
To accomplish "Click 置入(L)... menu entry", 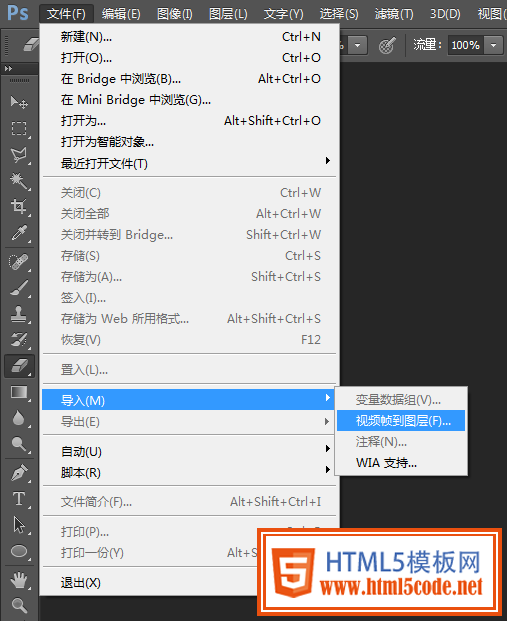I will coord(189,370).
